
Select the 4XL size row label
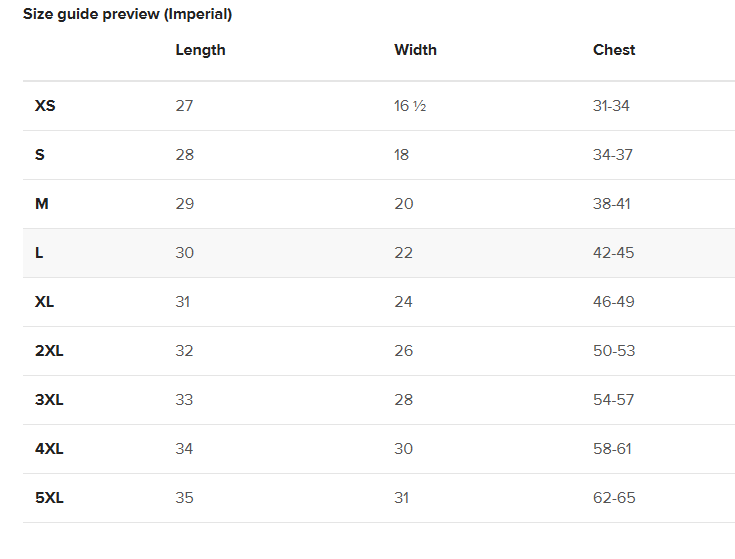49,449
